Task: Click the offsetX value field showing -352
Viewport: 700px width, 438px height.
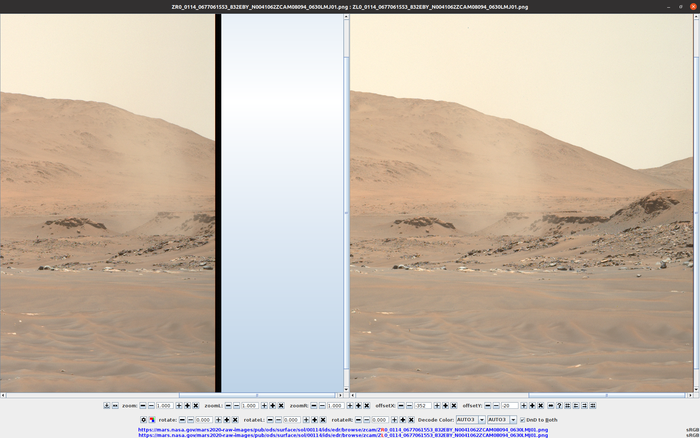Action: (x=423, y=406)
